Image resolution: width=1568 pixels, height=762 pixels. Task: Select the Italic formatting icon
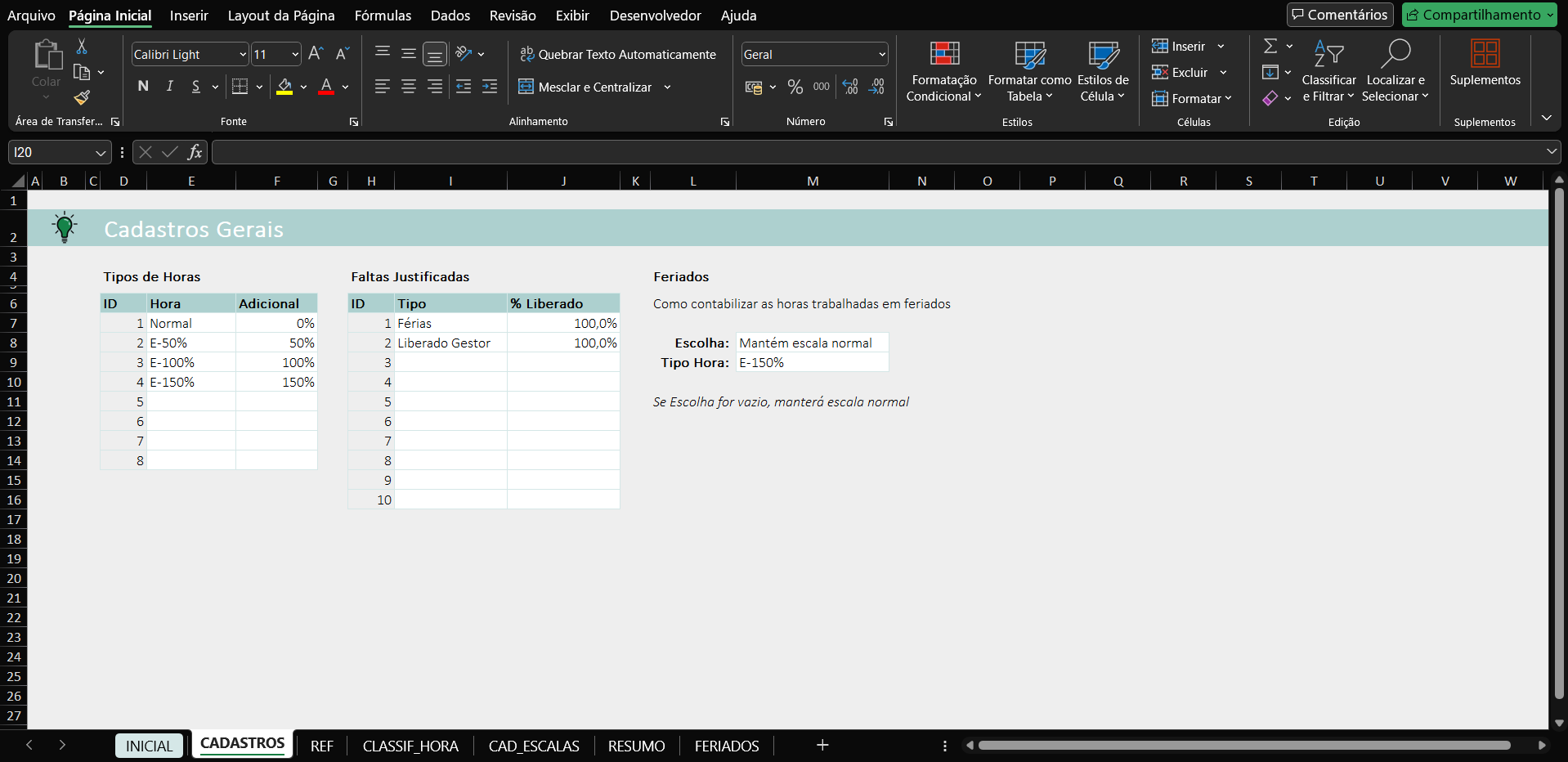(x=168, y=86)
